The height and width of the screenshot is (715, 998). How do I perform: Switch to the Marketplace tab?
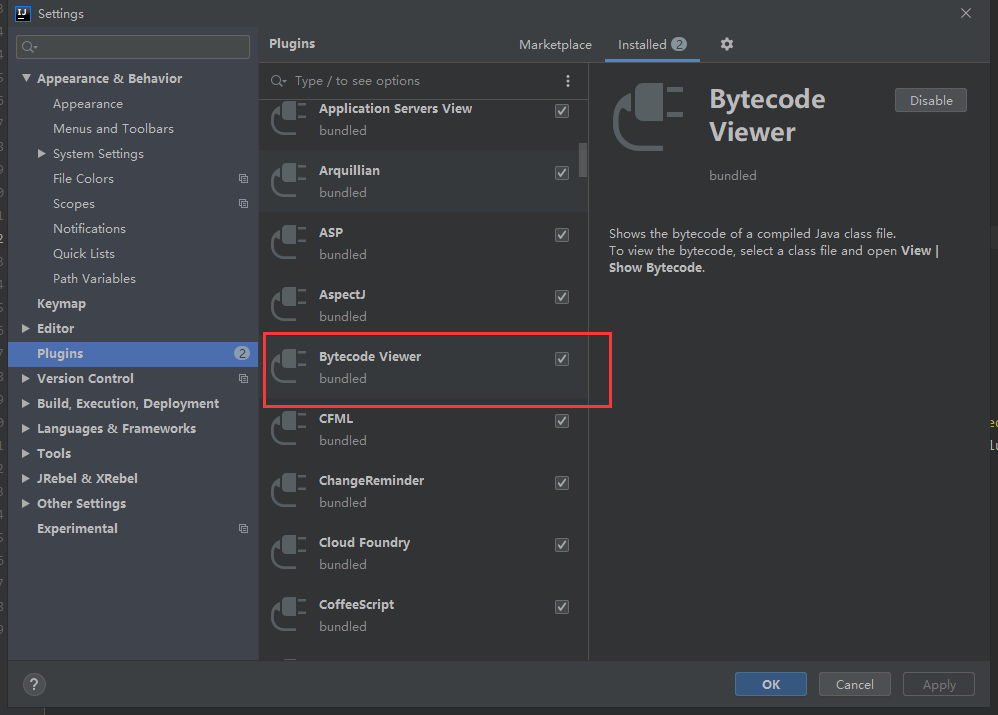point(555,45)
